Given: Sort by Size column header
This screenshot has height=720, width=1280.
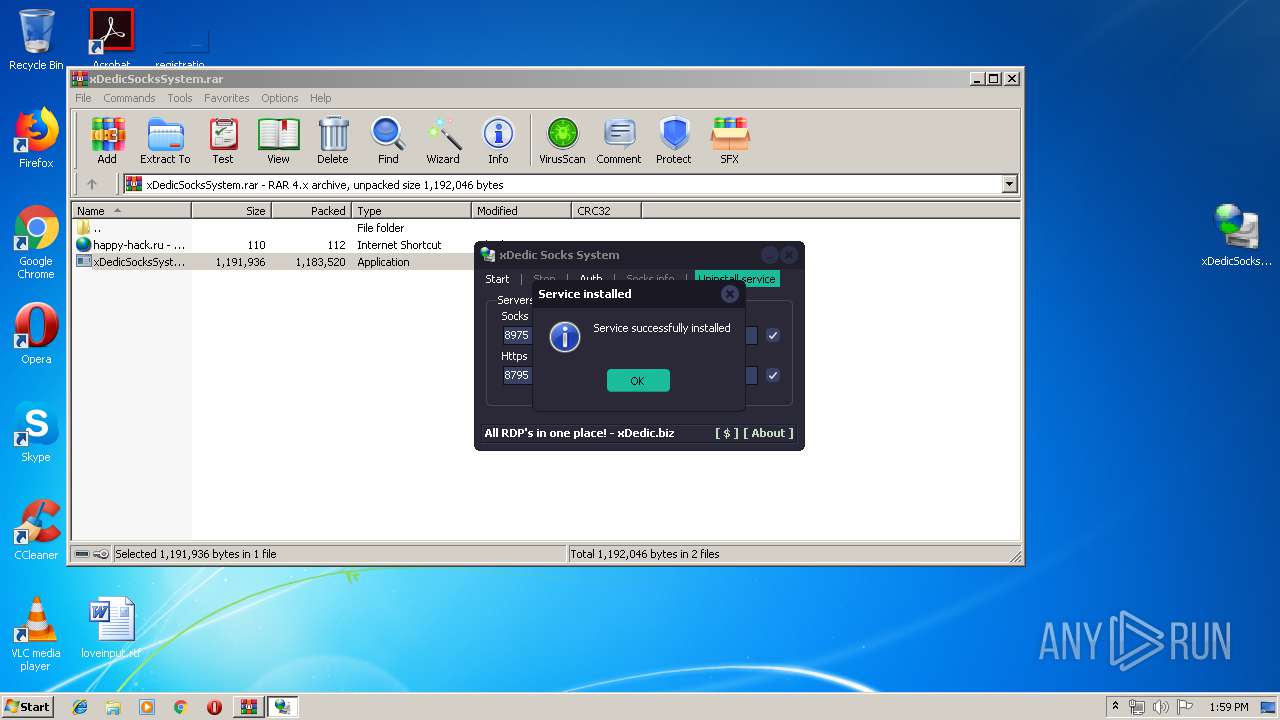Looking at the screenshot, I should [231, 210].
